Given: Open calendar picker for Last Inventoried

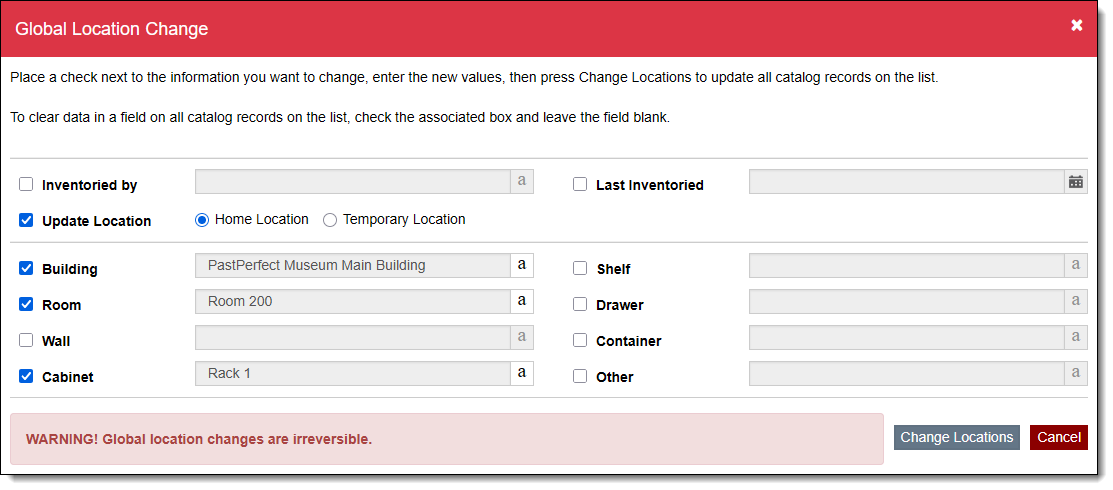Looking at the screenshot, I should click(1076, 182).
